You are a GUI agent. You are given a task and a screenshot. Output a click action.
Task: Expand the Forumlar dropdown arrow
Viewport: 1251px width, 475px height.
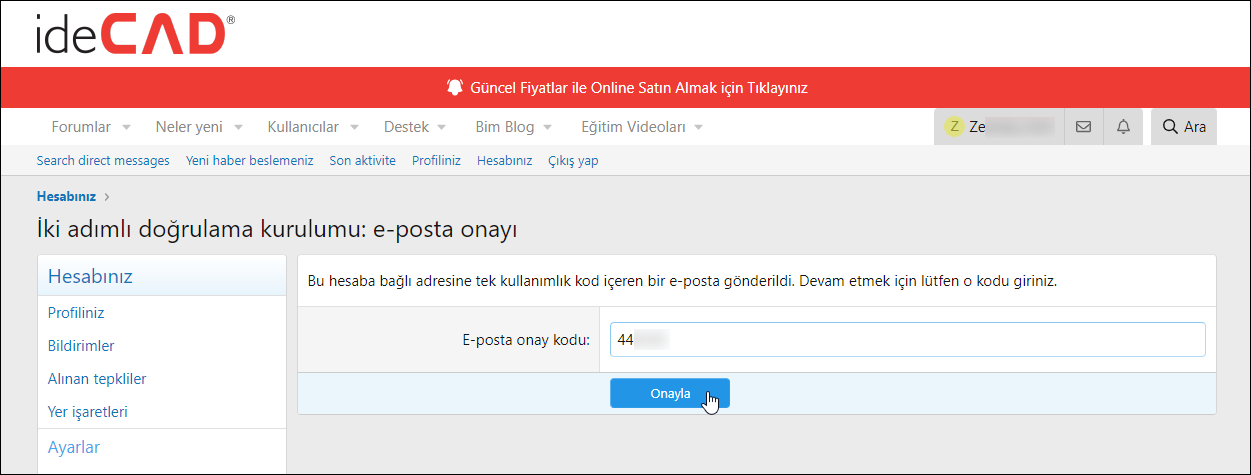coord(126,128)
